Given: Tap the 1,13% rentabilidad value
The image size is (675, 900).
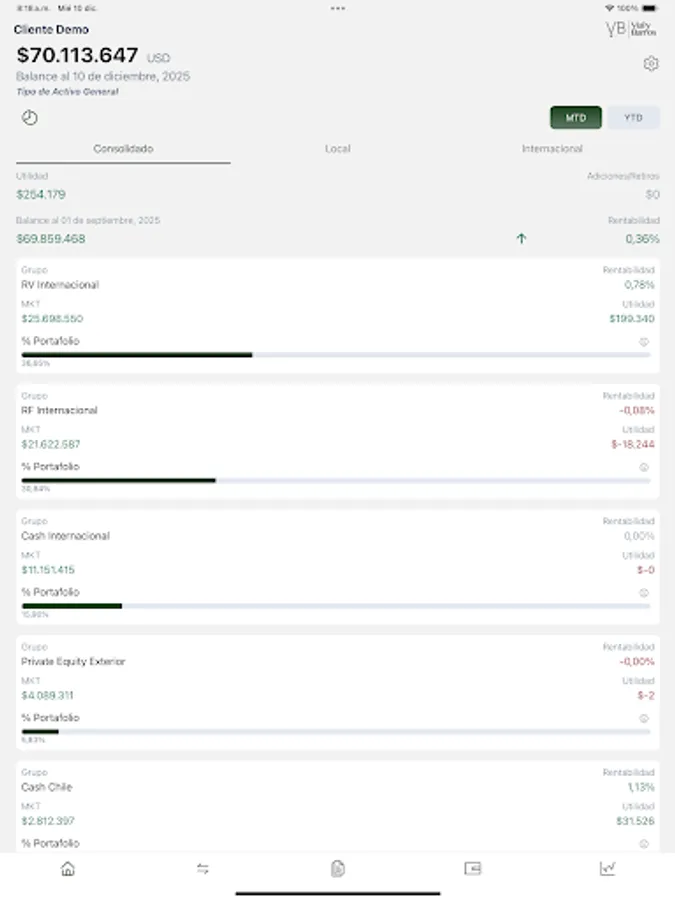Looking at the screenshot, I should (x=641, y=788).
